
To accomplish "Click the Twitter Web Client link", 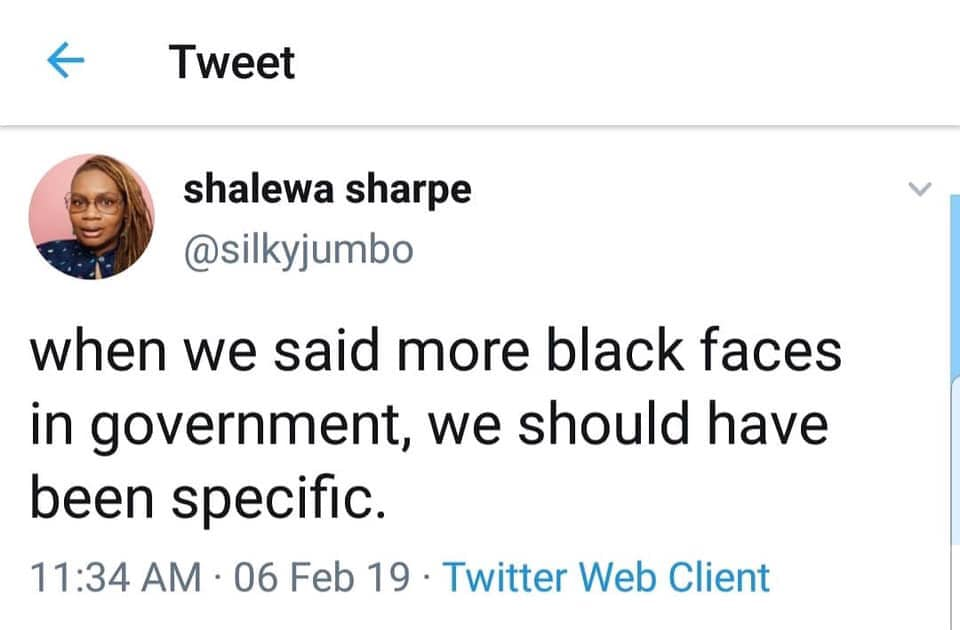I will [x=606, y=577].
